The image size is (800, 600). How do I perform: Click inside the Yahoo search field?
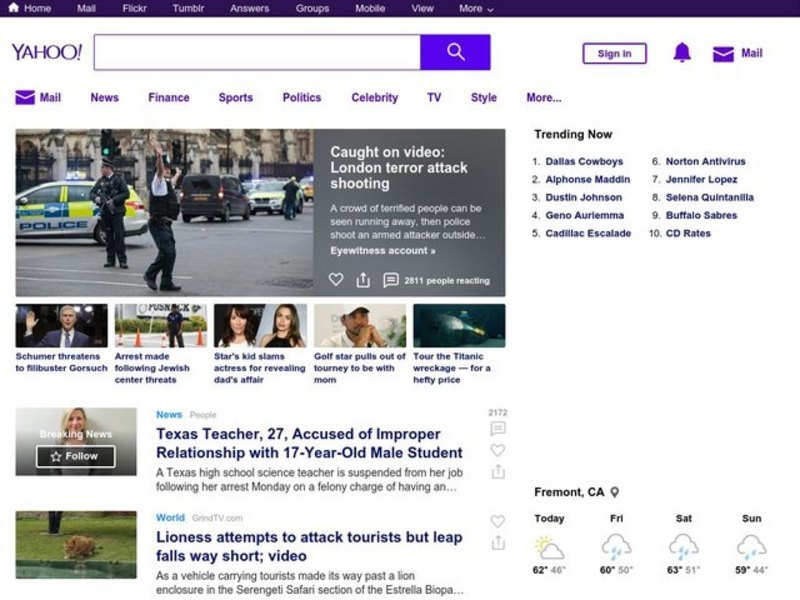[x=257, y=52]
